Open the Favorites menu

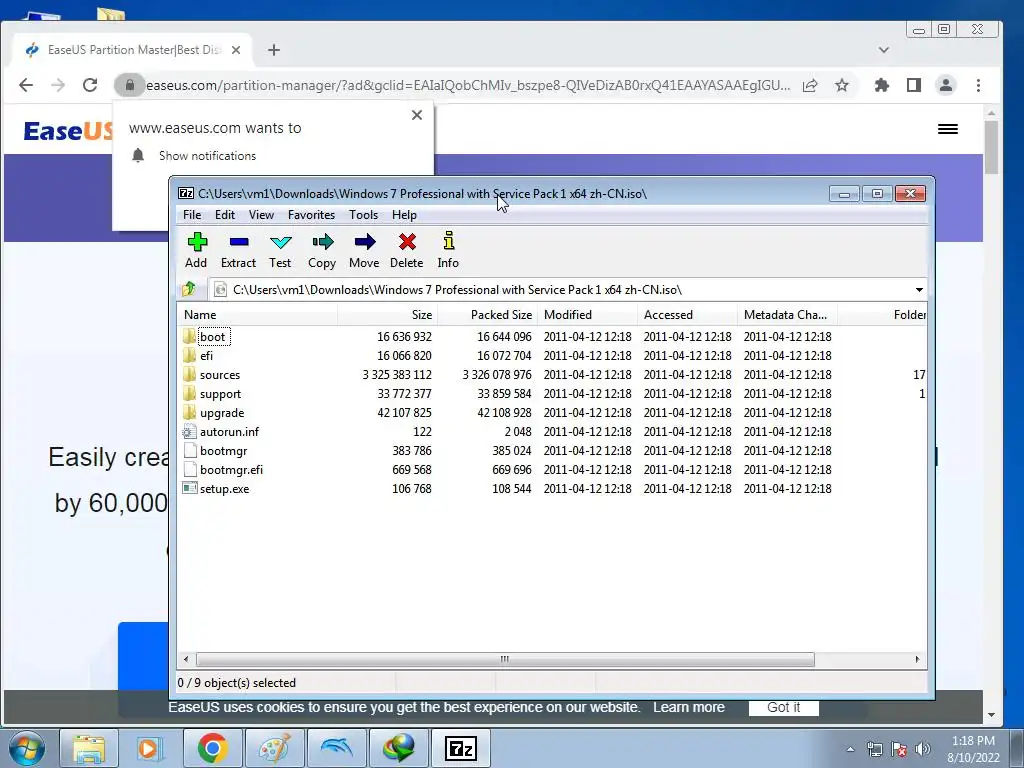311,215
